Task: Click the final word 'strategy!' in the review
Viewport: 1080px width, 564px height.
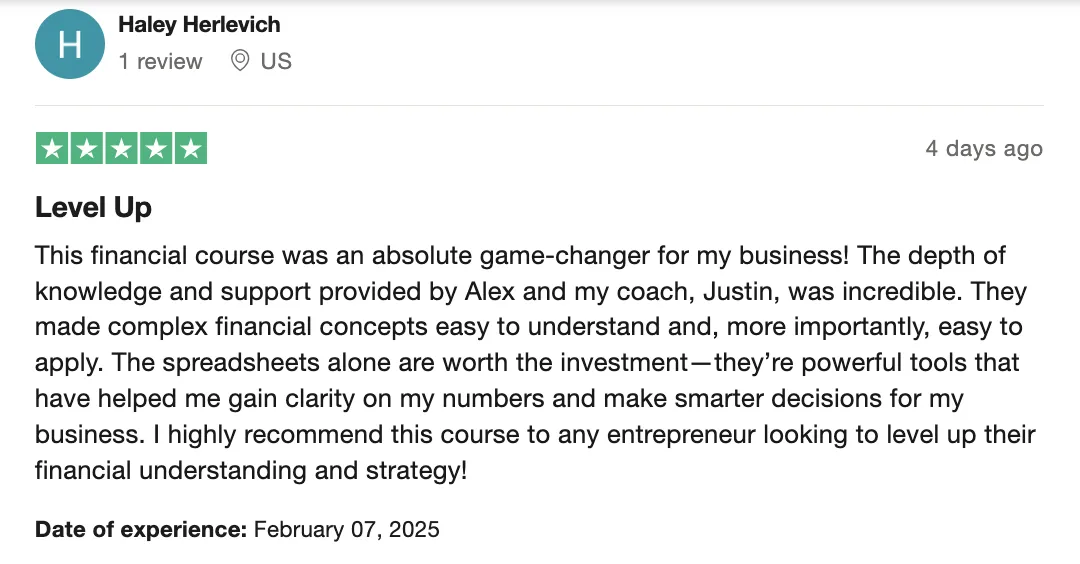Action: tap(417, 470)
